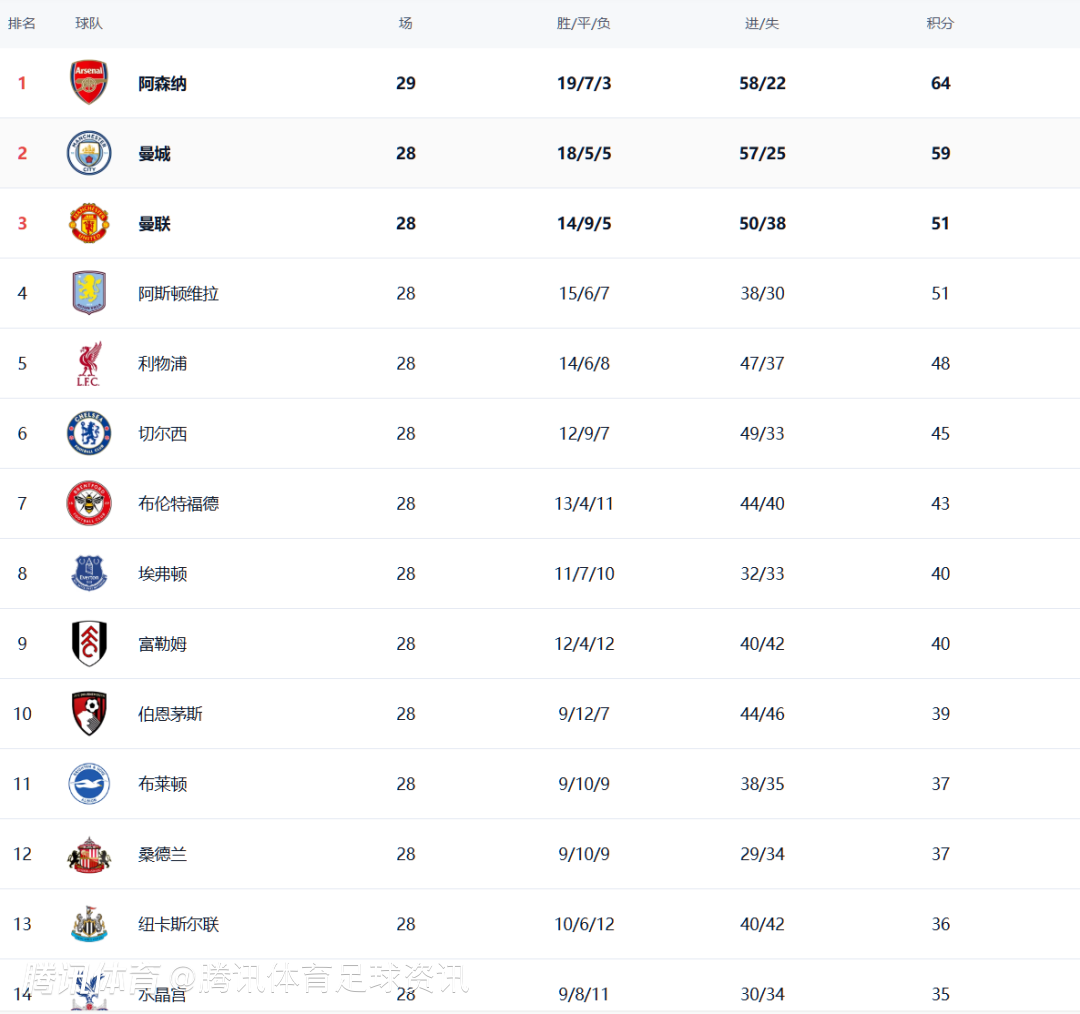Click the Fulham club crest
Image resolution: width=1080 pixels, height=1014 pixels.
tap(89, 643)
